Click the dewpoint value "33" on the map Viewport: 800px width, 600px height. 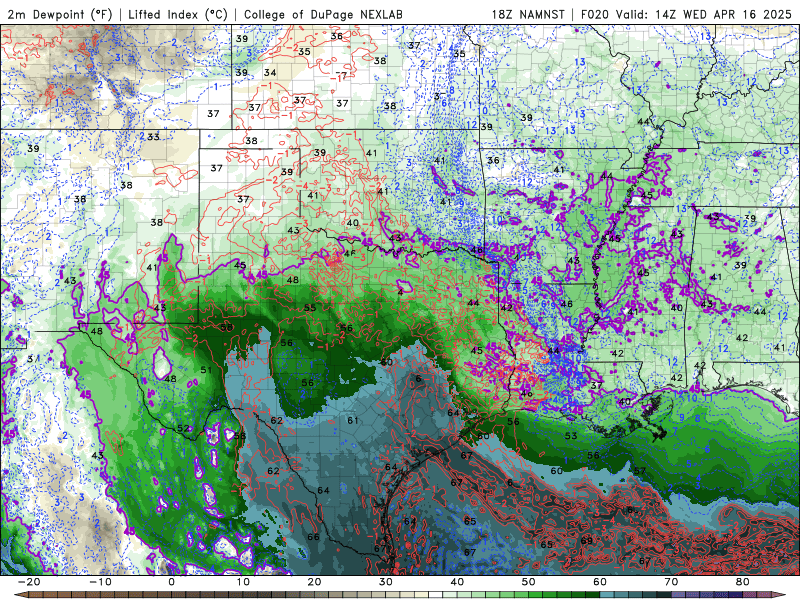pyautogui.click(x=153, y=137)
